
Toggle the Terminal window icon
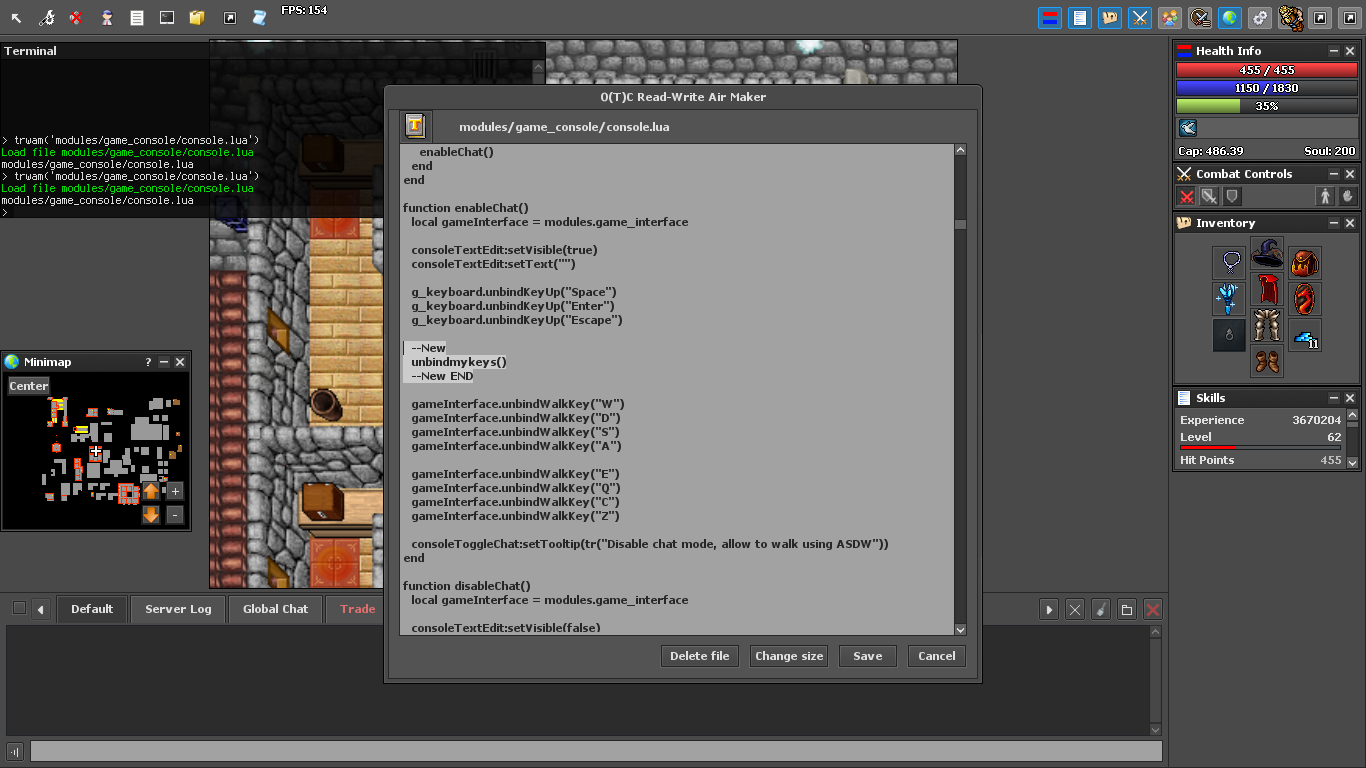point(167,18)
